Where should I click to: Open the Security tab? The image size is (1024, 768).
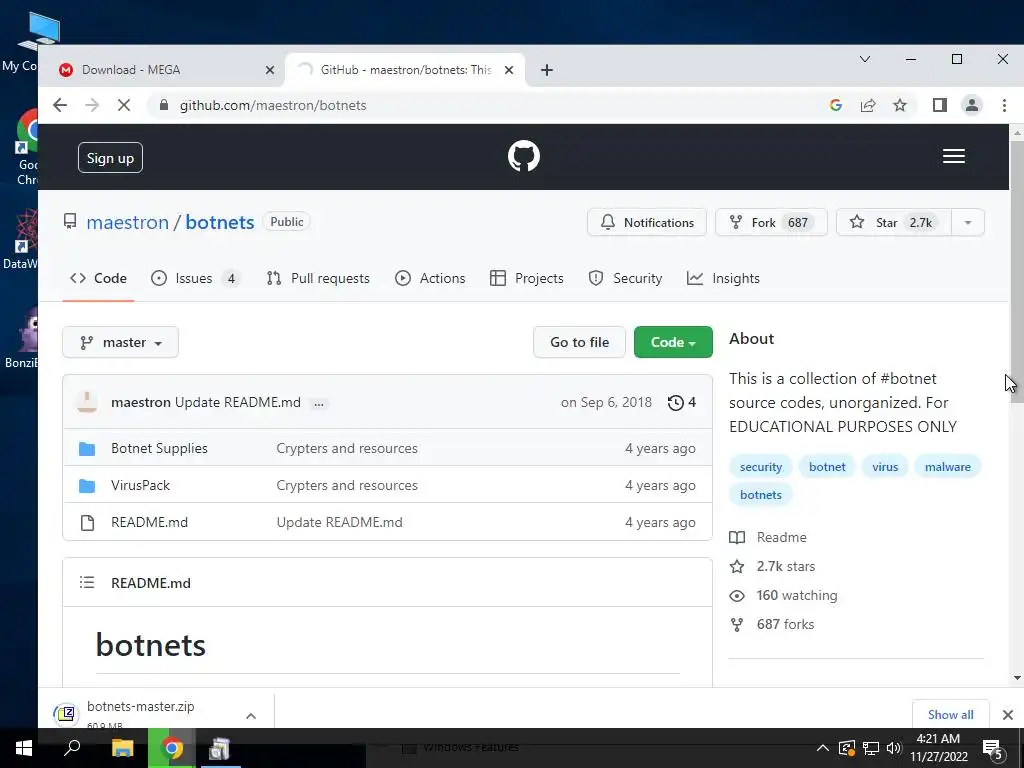click(x=625, y=278)
